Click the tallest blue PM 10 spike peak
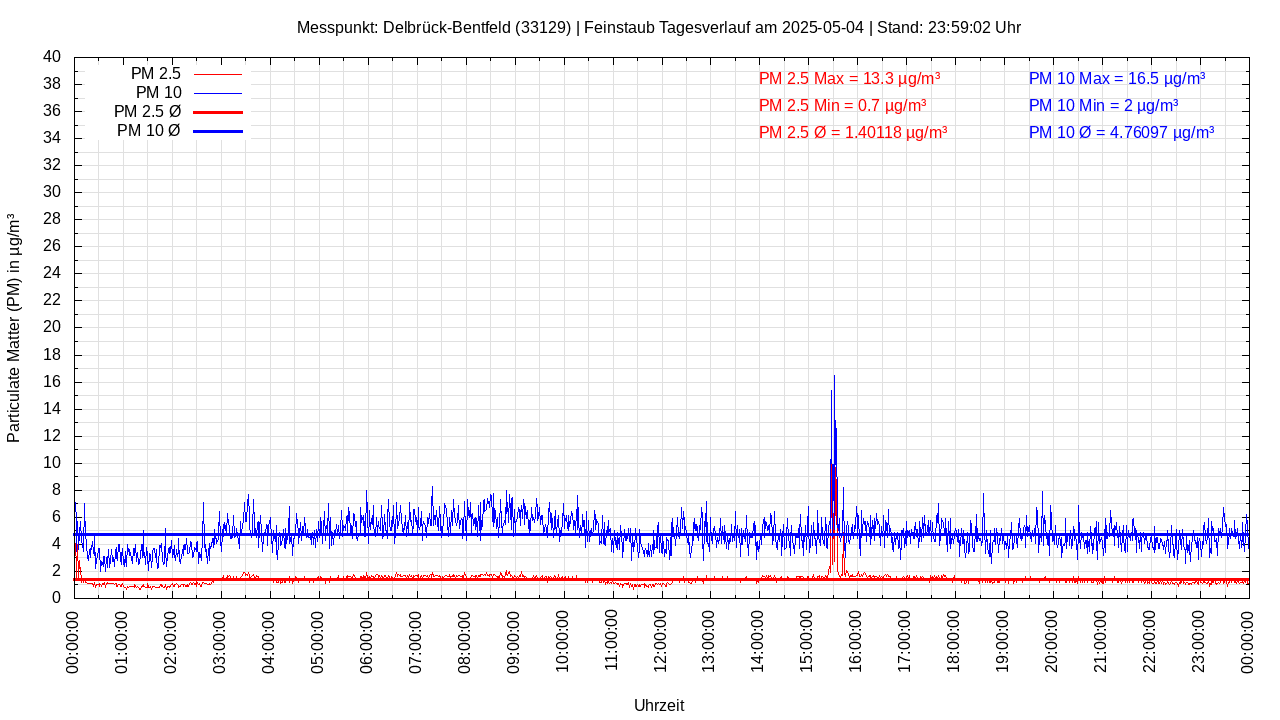 834,378
